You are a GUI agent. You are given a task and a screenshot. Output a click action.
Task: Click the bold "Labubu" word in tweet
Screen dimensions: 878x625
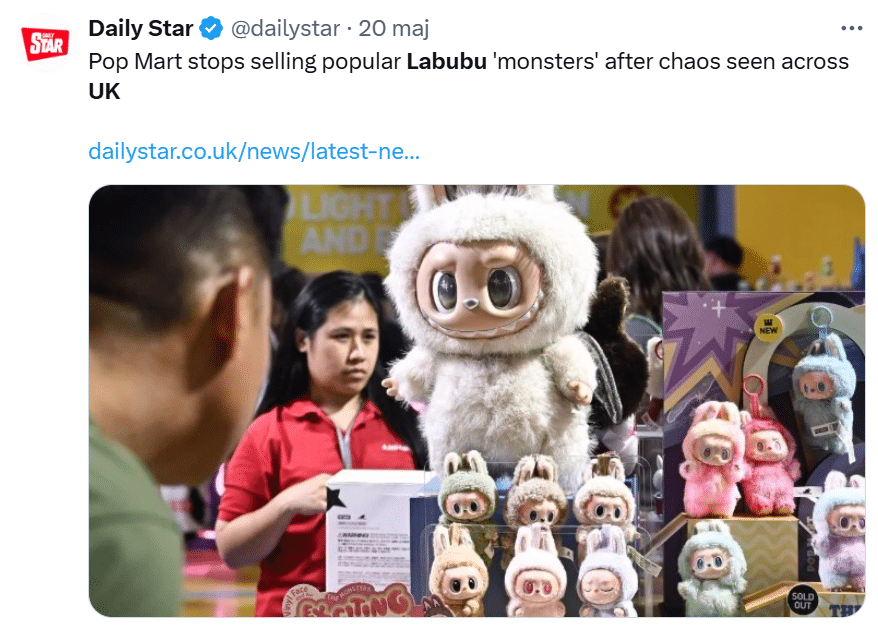(446, 62)
